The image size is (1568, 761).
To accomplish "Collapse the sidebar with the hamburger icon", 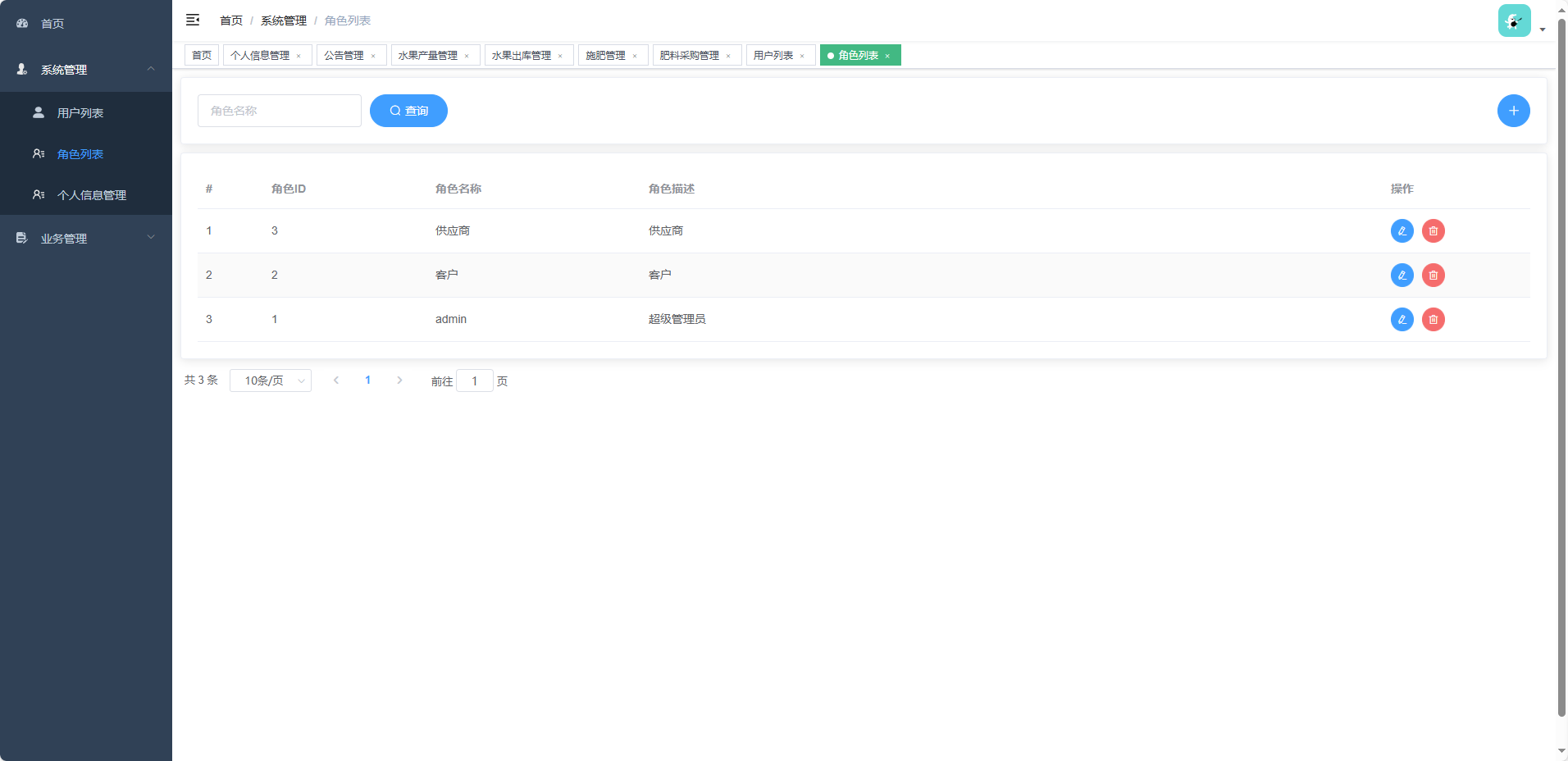I will point(193,20).
